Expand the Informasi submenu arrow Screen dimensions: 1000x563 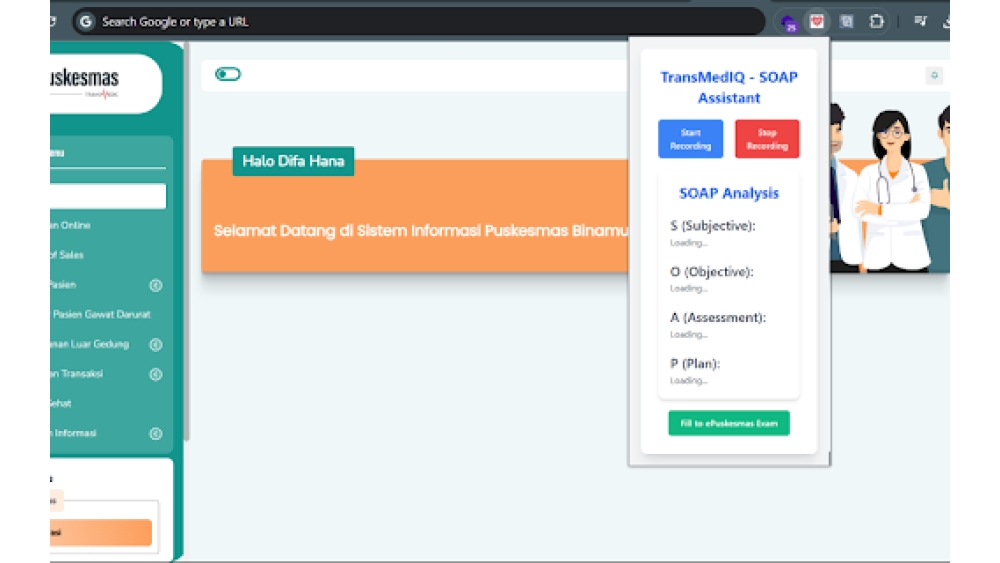point(155,434)
